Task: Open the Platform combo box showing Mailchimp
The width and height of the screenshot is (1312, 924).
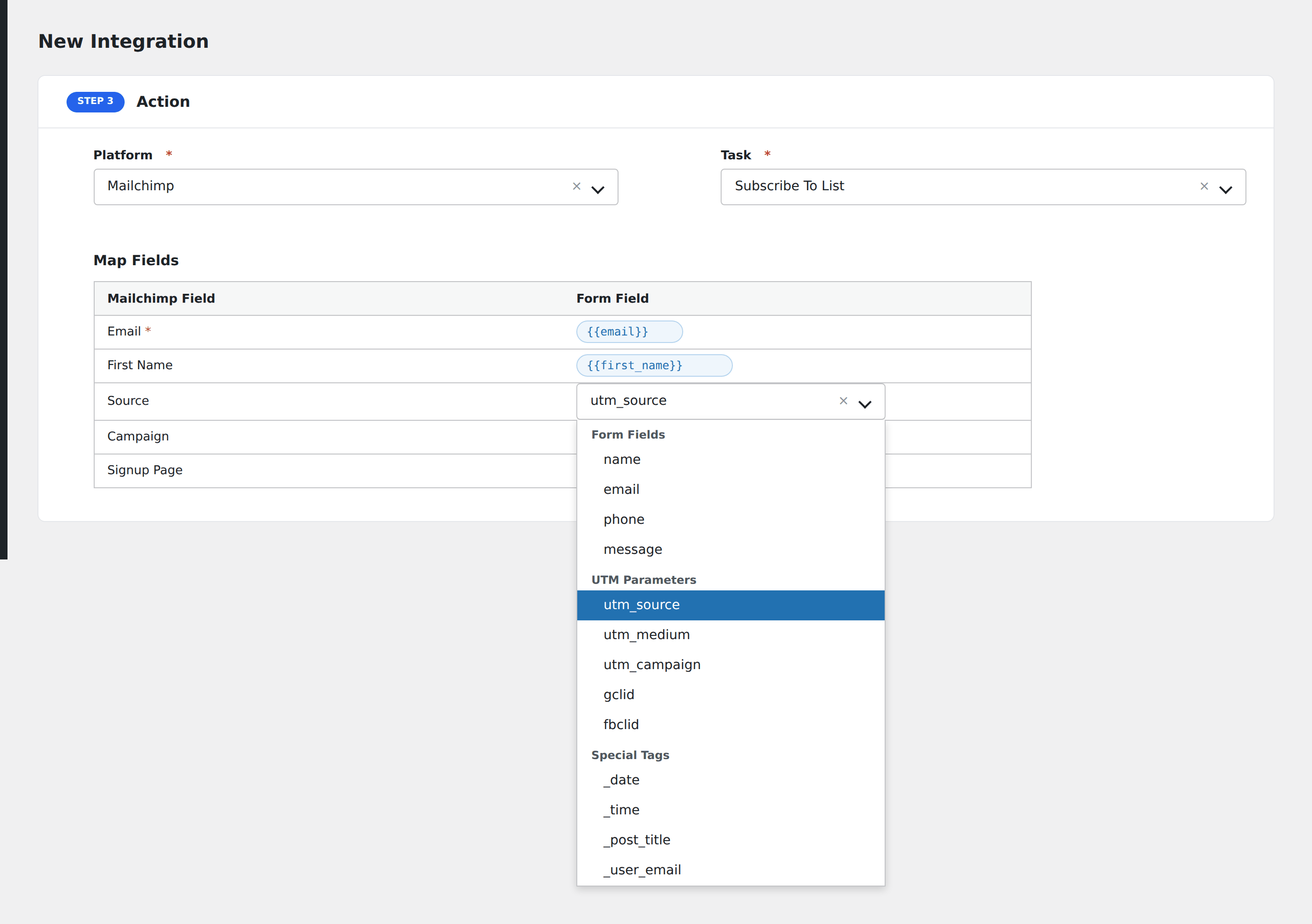Action: coord(356,187)
